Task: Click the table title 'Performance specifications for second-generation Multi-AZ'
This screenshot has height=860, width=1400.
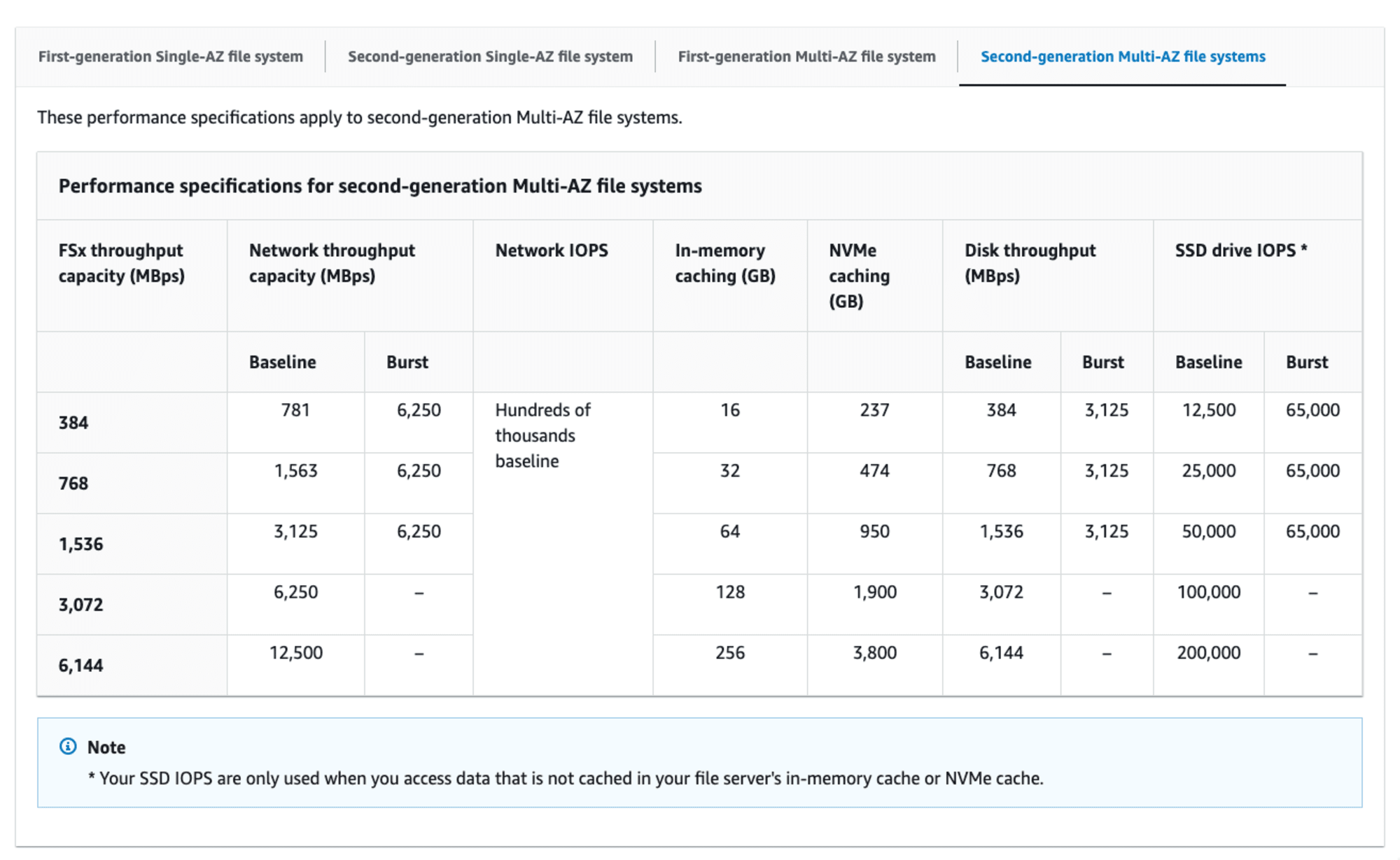Action: (380, 186)
